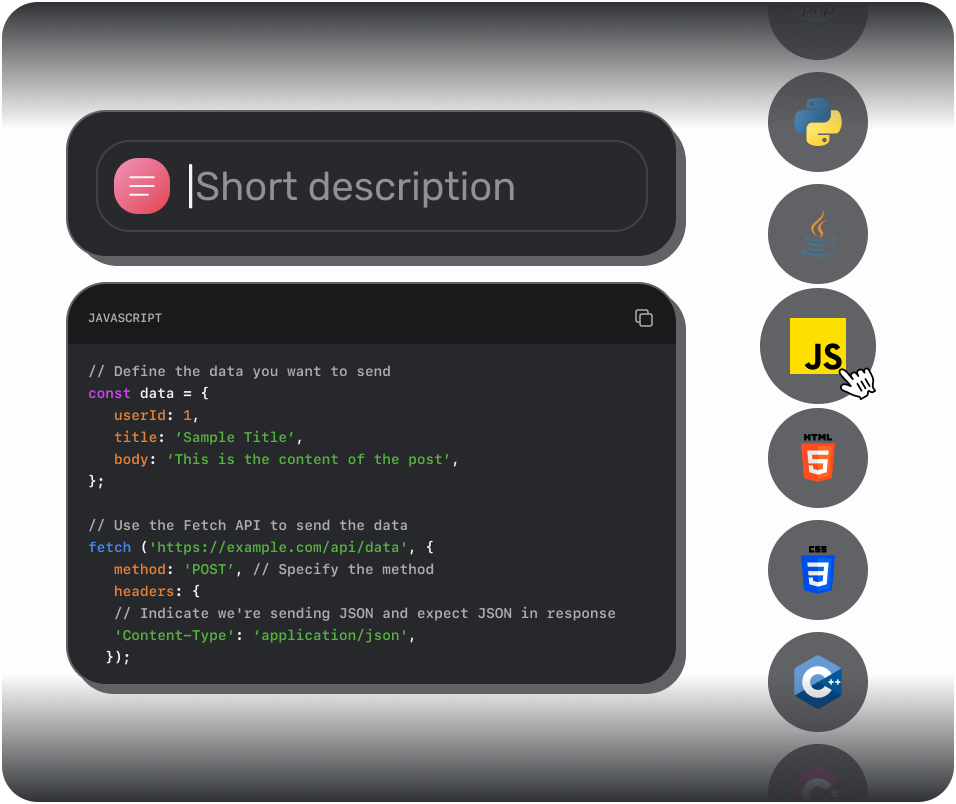The width and height of the screenshot is (956, 804).
Task: Click the C# icon at the bottom of the sidebar
Action: pyautogui.click(x=817, y=785)
